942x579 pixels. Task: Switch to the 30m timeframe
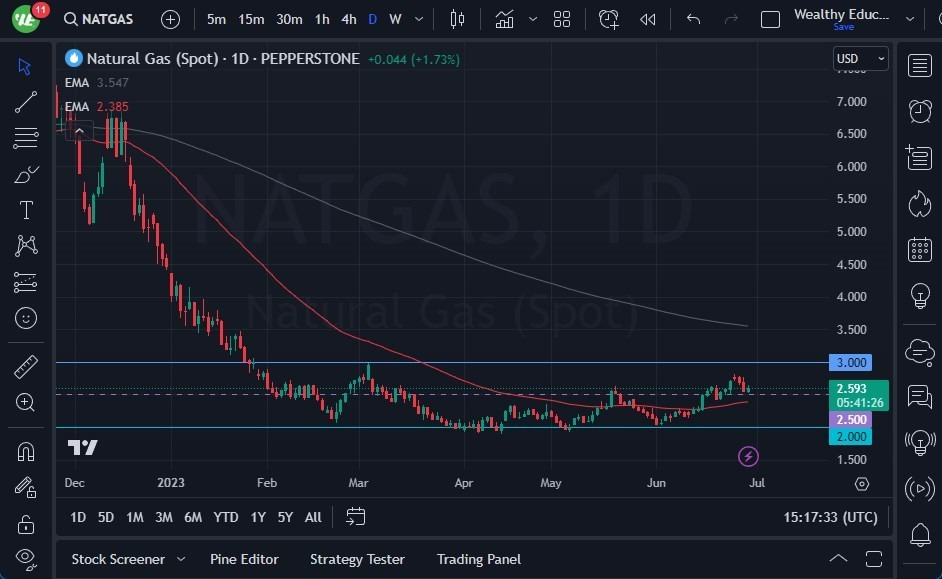click(x=289, y=19)
